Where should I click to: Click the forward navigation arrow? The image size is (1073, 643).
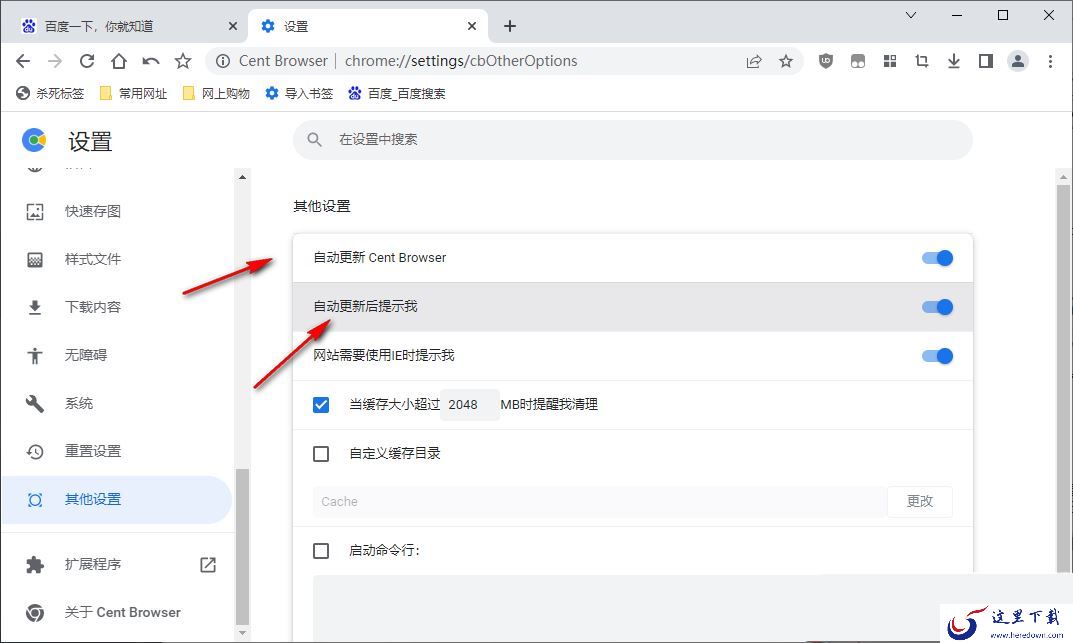click(55, 61)
